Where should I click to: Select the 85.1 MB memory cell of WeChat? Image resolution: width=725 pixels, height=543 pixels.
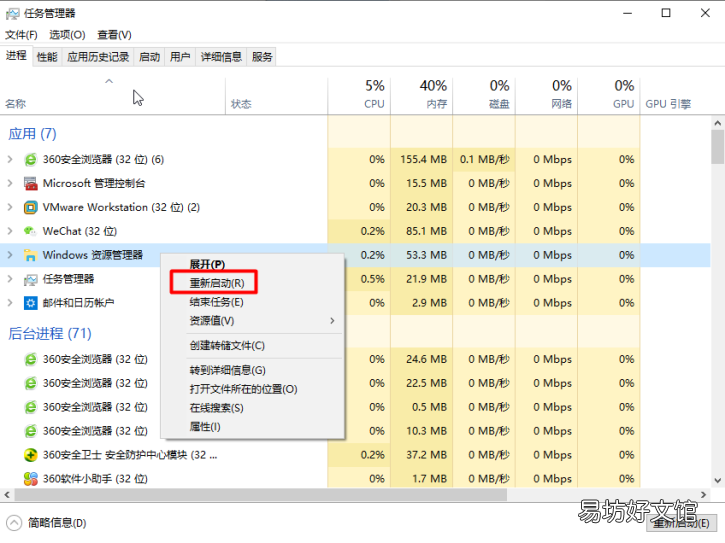pos(422,231)
